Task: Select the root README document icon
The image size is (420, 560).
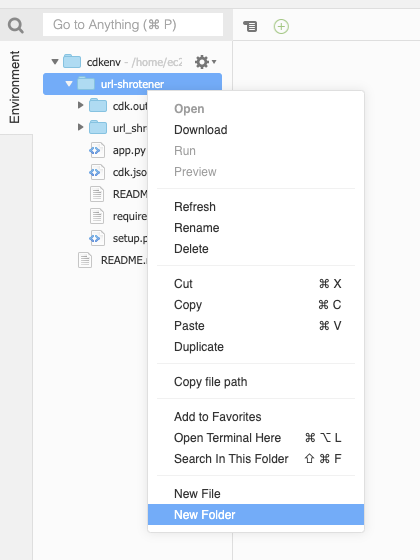Action: point(85,260)
